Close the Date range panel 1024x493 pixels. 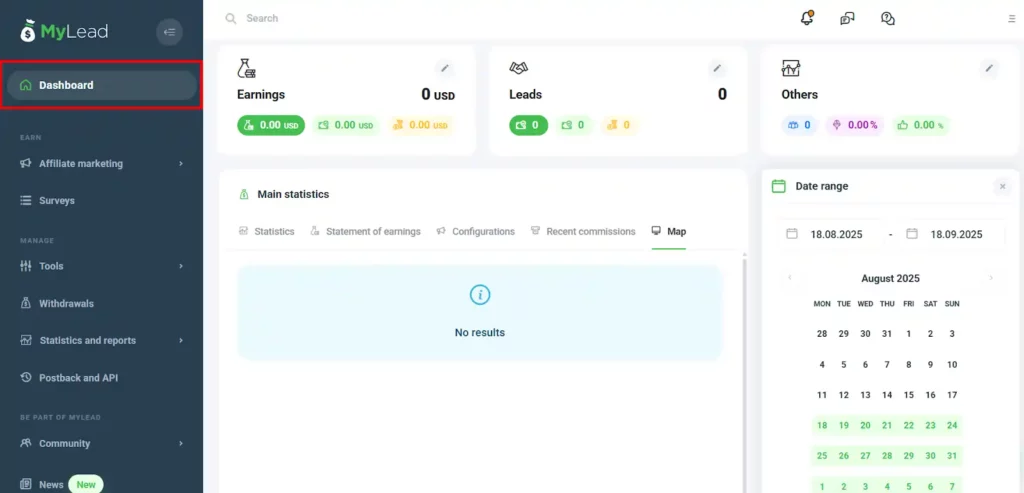1002,187
